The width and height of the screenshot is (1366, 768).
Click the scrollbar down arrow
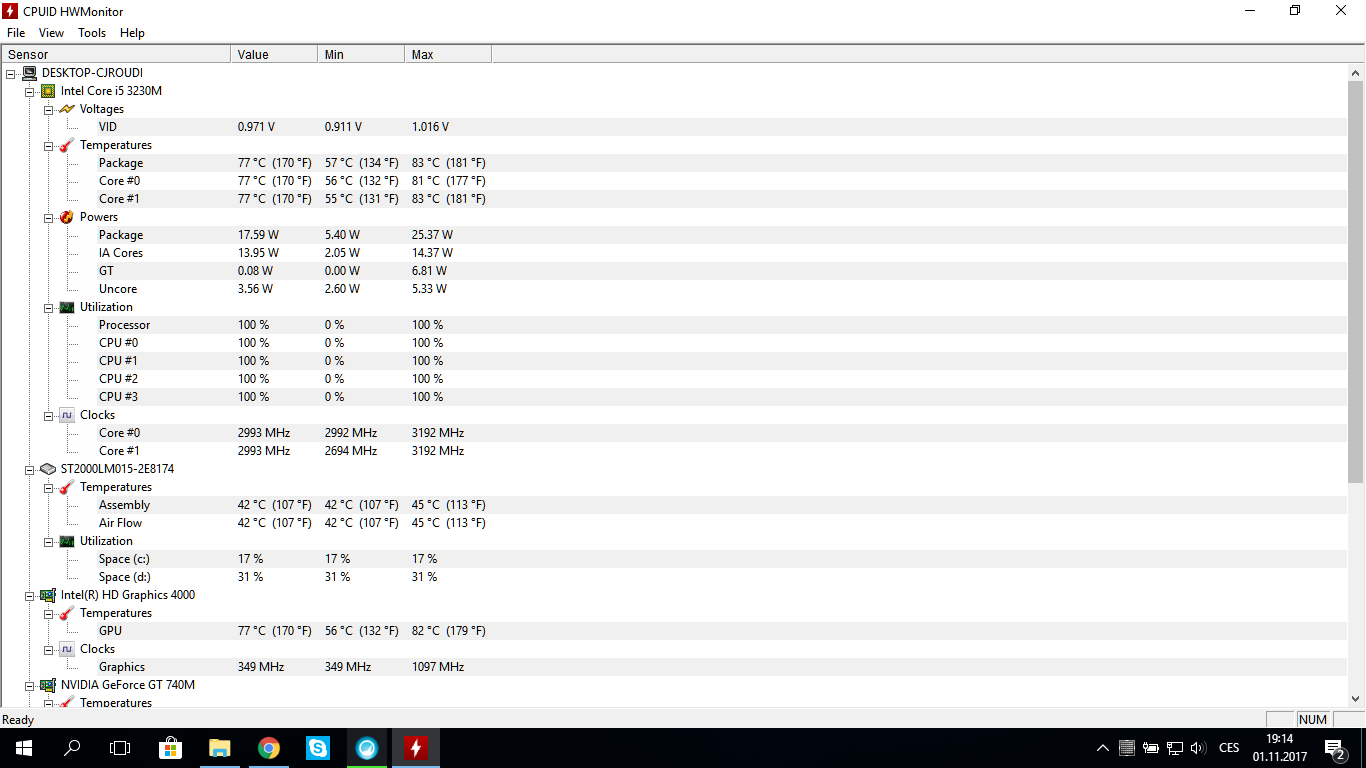pyautogui.click(x=1356, y=699)
